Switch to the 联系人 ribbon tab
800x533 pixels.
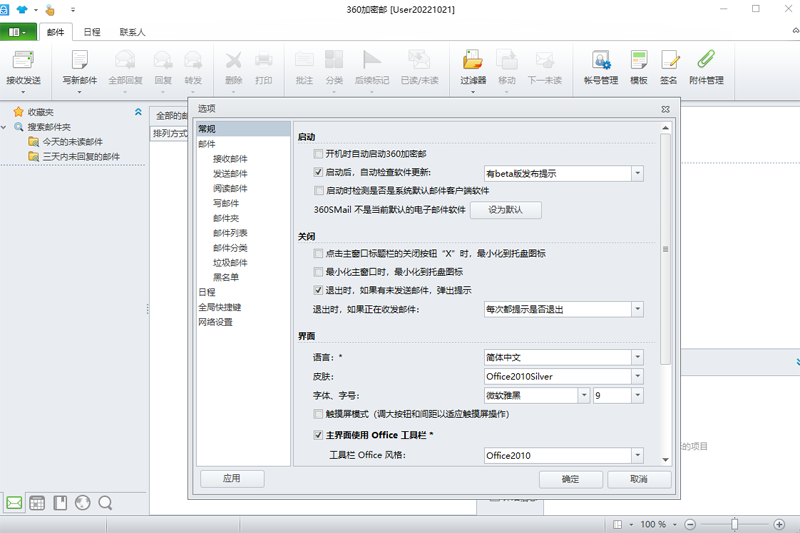(x=132, y=32)
